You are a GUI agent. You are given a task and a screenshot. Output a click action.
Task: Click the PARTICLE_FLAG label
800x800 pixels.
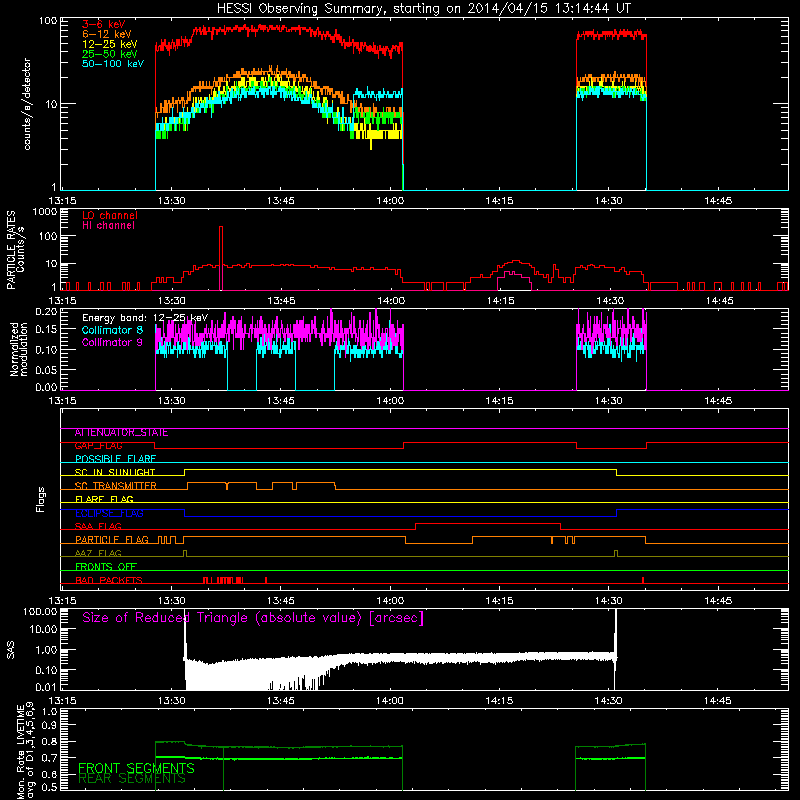click(112, 540)
